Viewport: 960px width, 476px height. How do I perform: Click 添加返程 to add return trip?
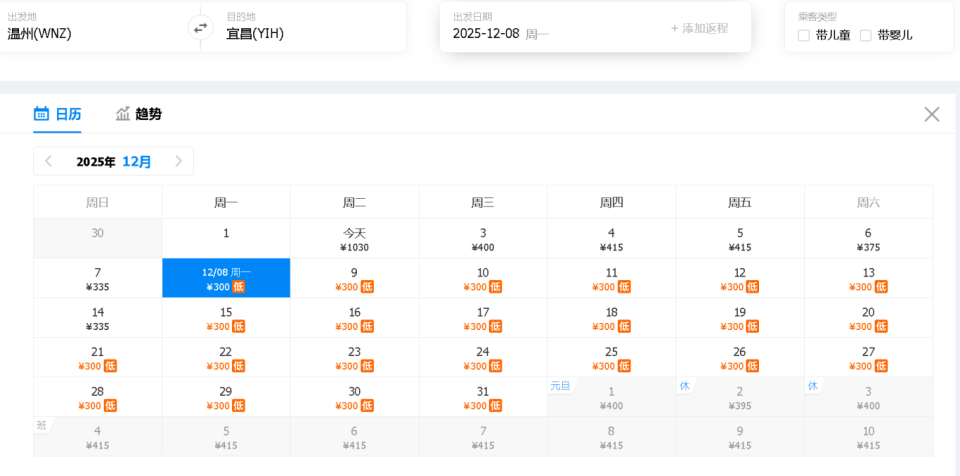(x=699, y=28)
